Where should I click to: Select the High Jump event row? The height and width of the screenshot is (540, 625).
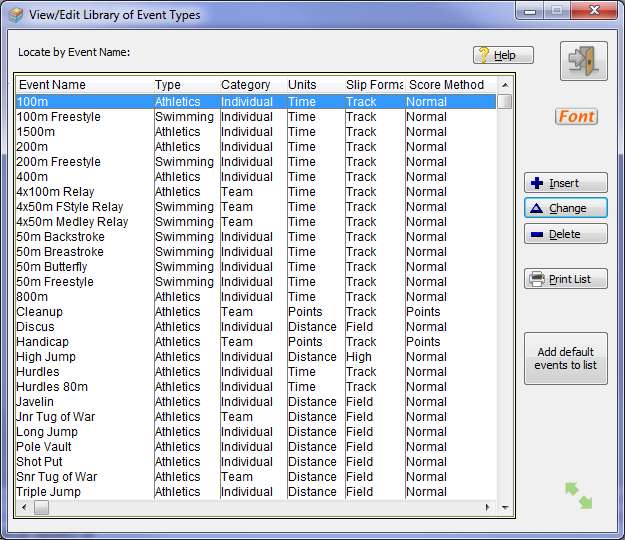(45, 357)
